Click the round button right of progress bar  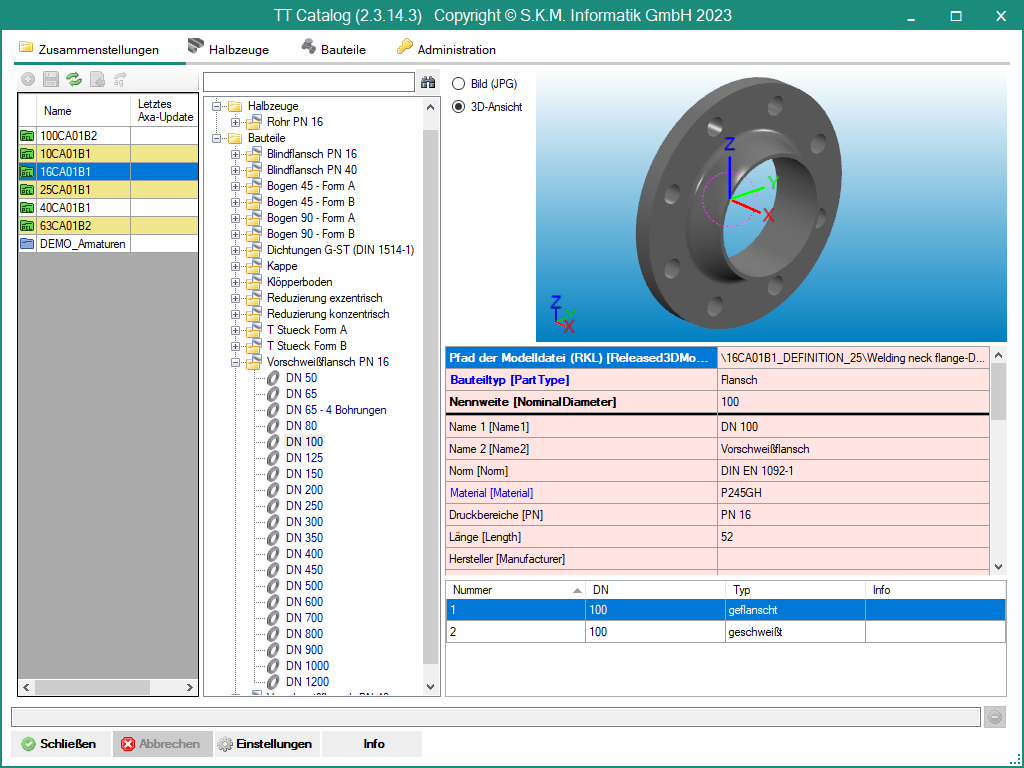[x=995, y=717]
